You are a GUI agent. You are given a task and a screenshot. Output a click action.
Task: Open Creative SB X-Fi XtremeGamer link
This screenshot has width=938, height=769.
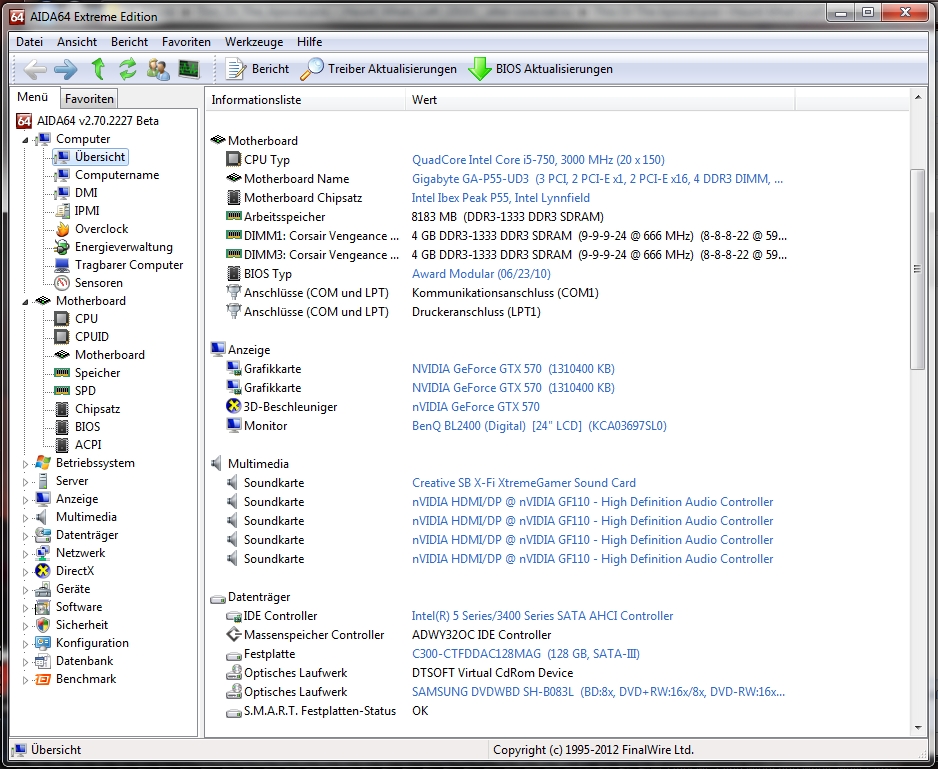tap(523, 482)
